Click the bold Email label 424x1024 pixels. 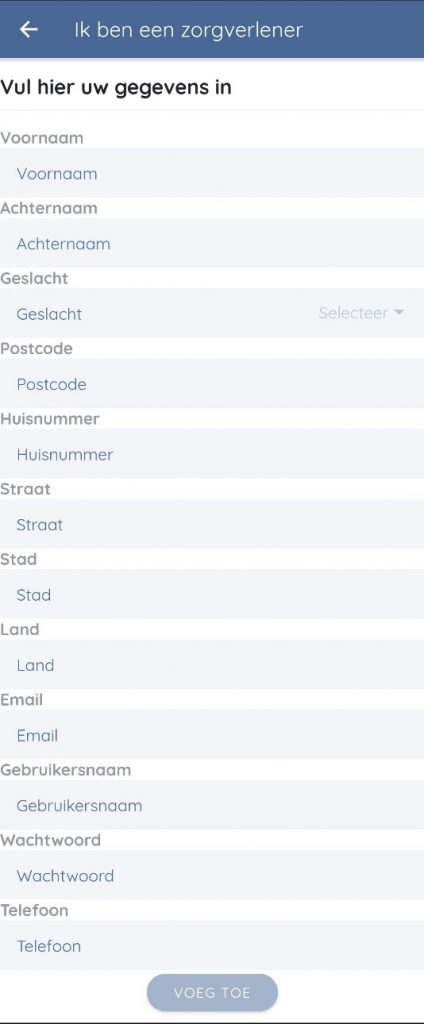tap(22, 699)
